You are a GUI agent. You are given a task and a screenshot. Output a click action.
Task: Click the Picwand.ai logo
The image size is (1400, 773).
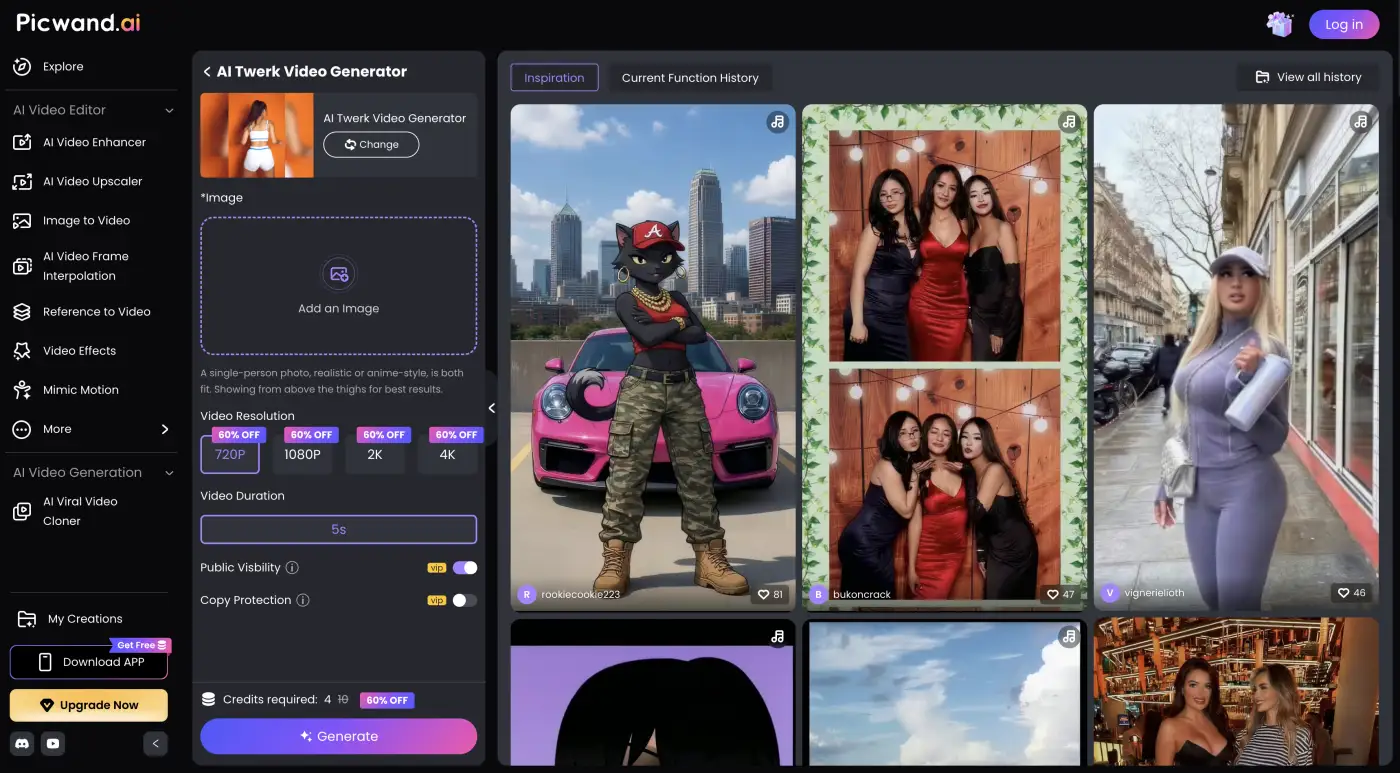tap(79, 23)
